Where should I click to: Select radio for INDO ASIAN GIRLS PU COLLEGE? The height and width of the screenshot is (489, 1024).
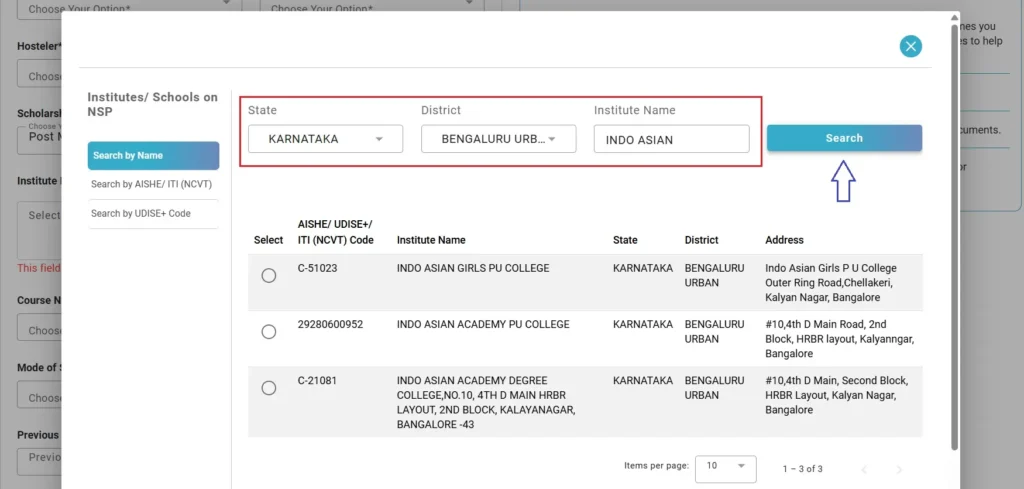coord(268,276)
